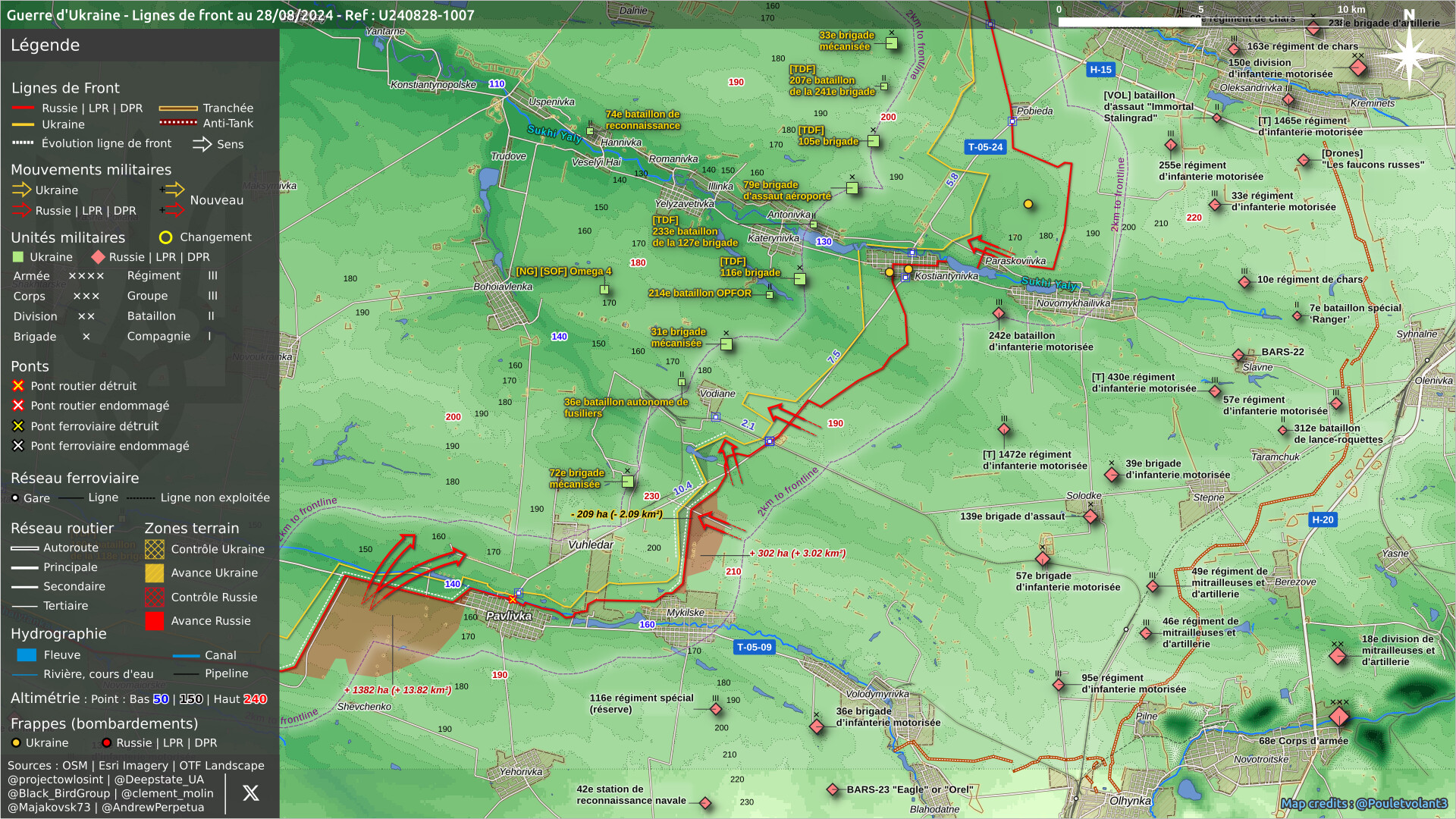Click the +1382 ha area gain label
Image resolution: width=1456 pixels, height=819 pixels.
tap(397, 690)
